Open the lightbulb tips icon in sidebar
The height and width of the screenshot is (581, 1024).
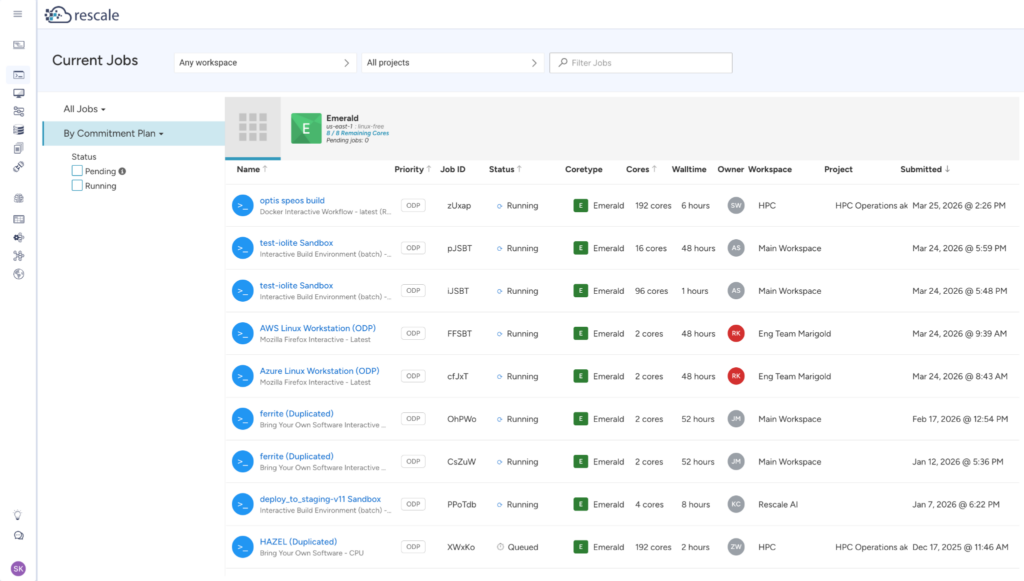point(18,515)
